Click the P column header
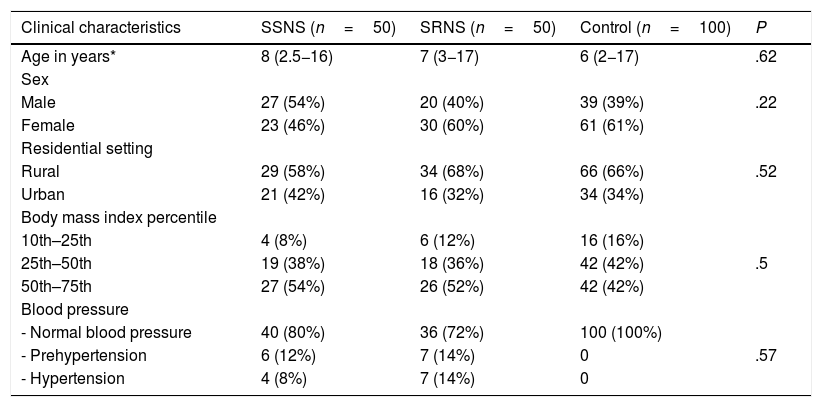 coord(763,26)
